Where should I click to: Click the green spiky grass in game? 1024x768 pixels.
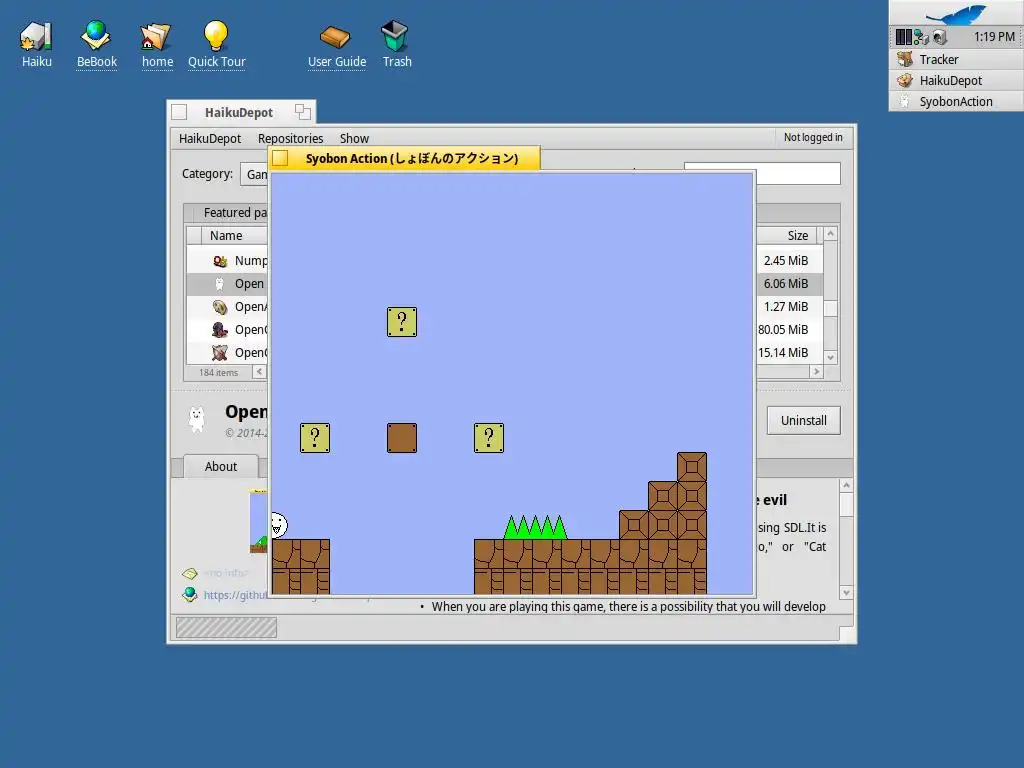(535, 527)
